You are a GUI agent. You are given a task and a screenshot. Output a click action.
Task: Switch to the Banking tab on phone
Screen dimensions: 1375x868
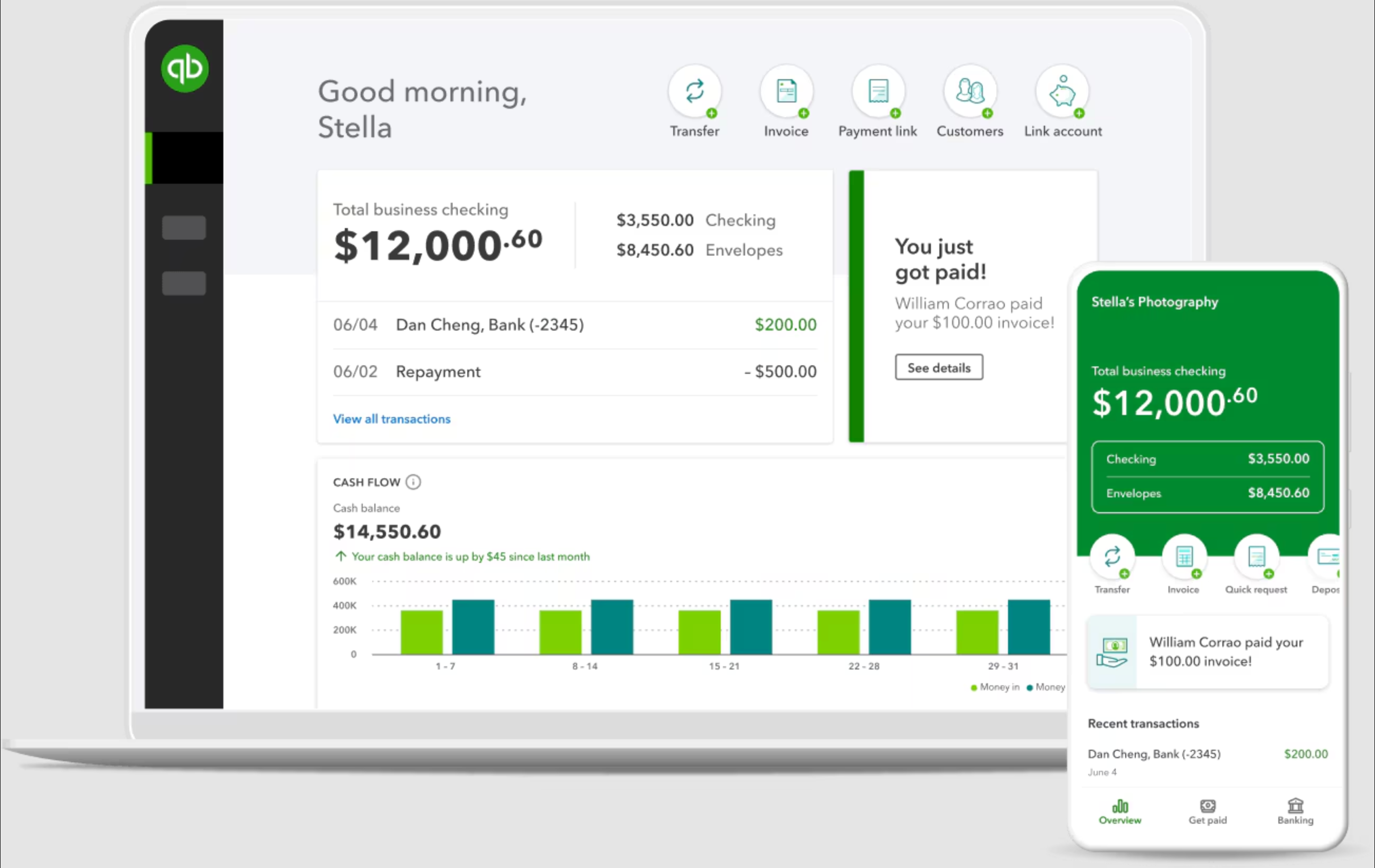[1295, 812]
